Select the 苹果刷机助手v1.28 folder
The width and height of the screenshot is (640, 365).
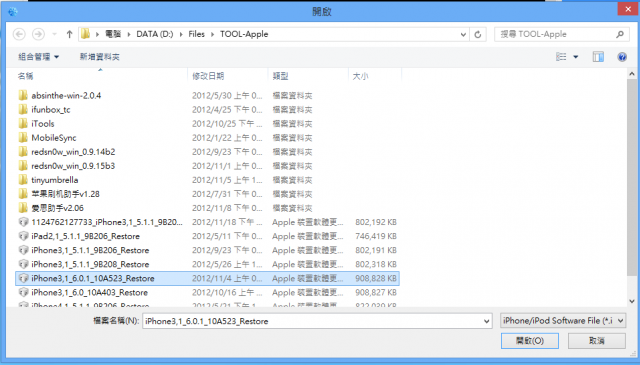point(65,194)
